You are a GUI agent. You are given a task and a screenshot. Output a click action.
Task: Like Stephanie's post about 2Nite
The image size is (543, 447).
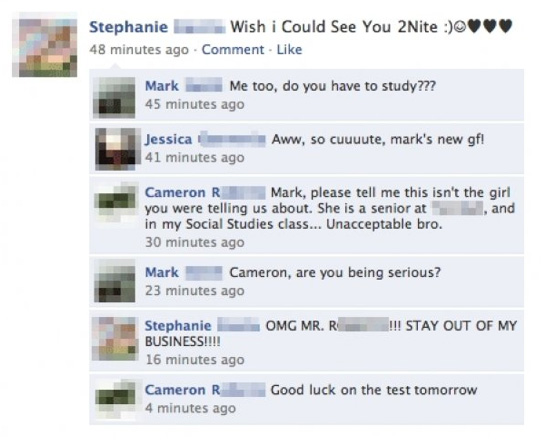point(289,50)
